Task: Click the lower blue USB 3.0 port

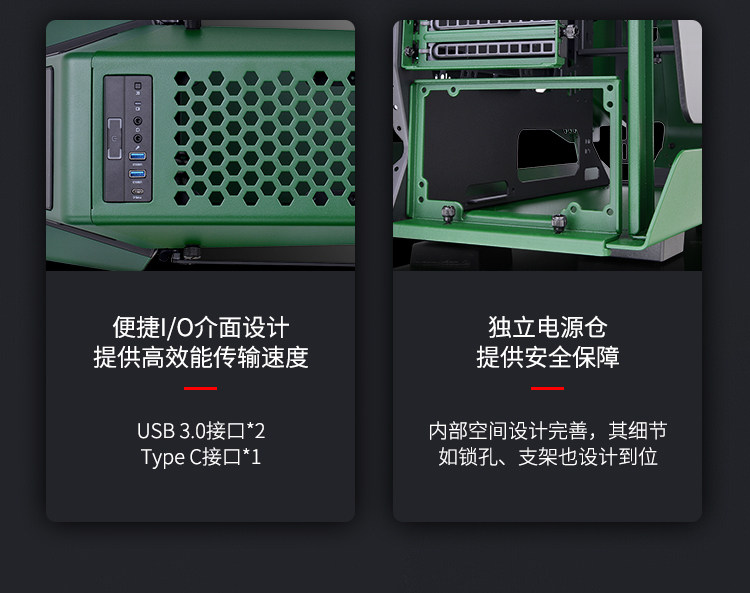Action: pyautogui.click(x=137, y=174)
